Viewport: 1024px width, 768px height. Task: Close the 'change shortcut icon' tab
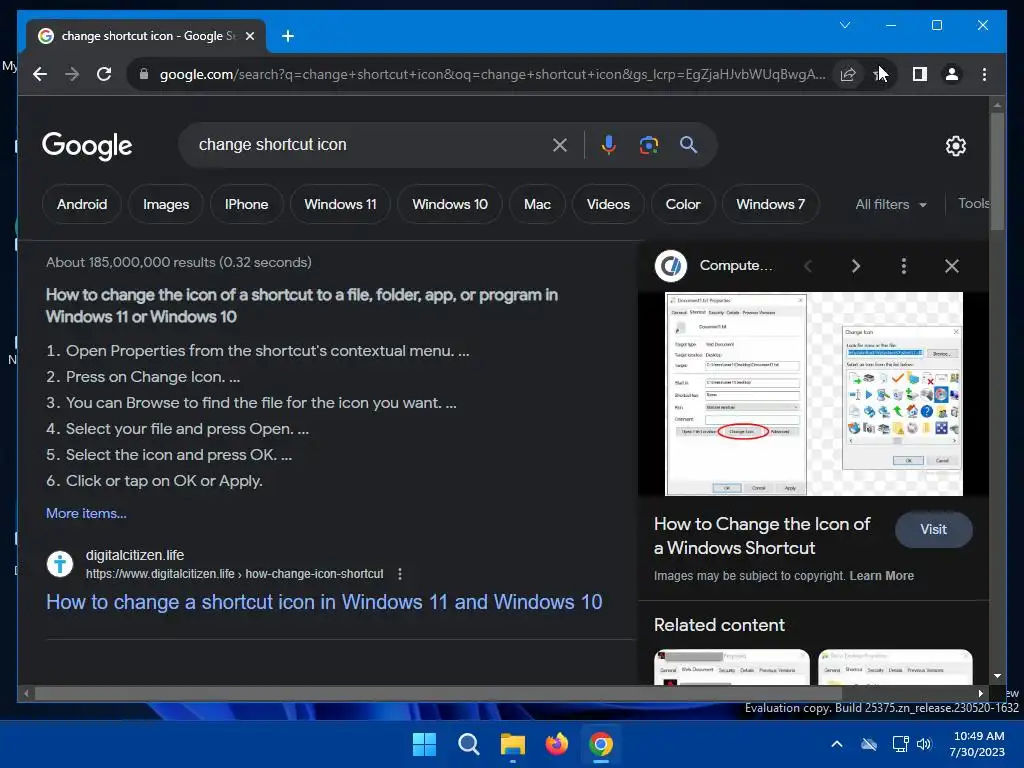click(249, 36)
